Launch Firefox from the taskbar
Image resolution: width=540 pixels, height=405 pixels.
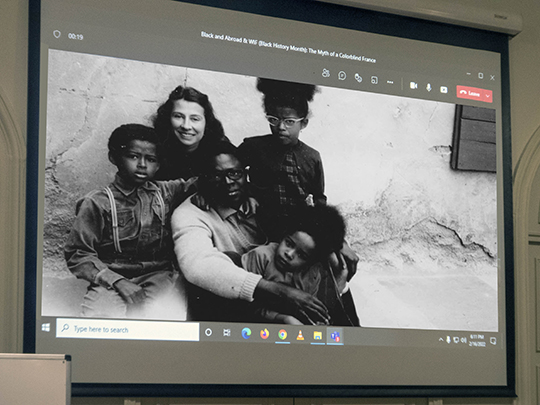click(264, 334)
